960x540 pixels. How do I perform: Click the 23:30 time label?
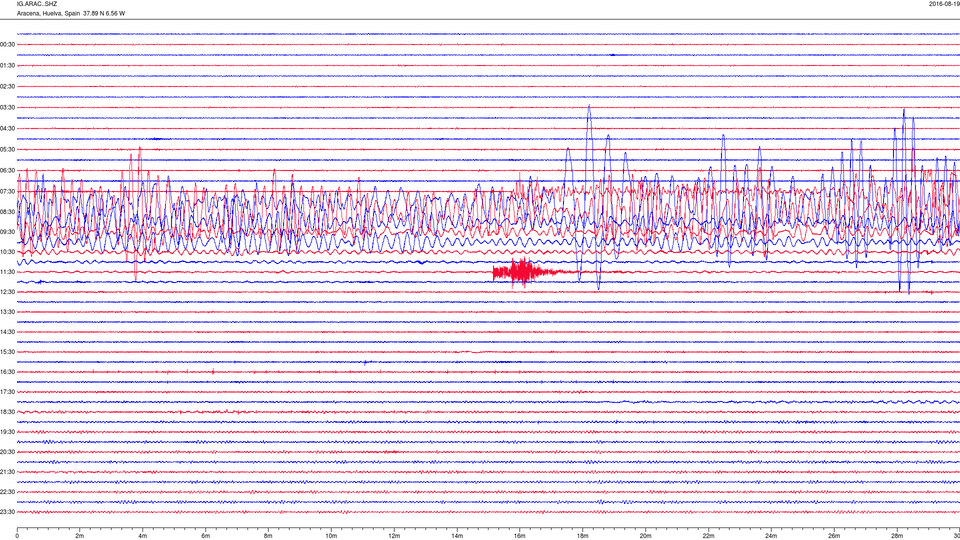tap(7, 512)
